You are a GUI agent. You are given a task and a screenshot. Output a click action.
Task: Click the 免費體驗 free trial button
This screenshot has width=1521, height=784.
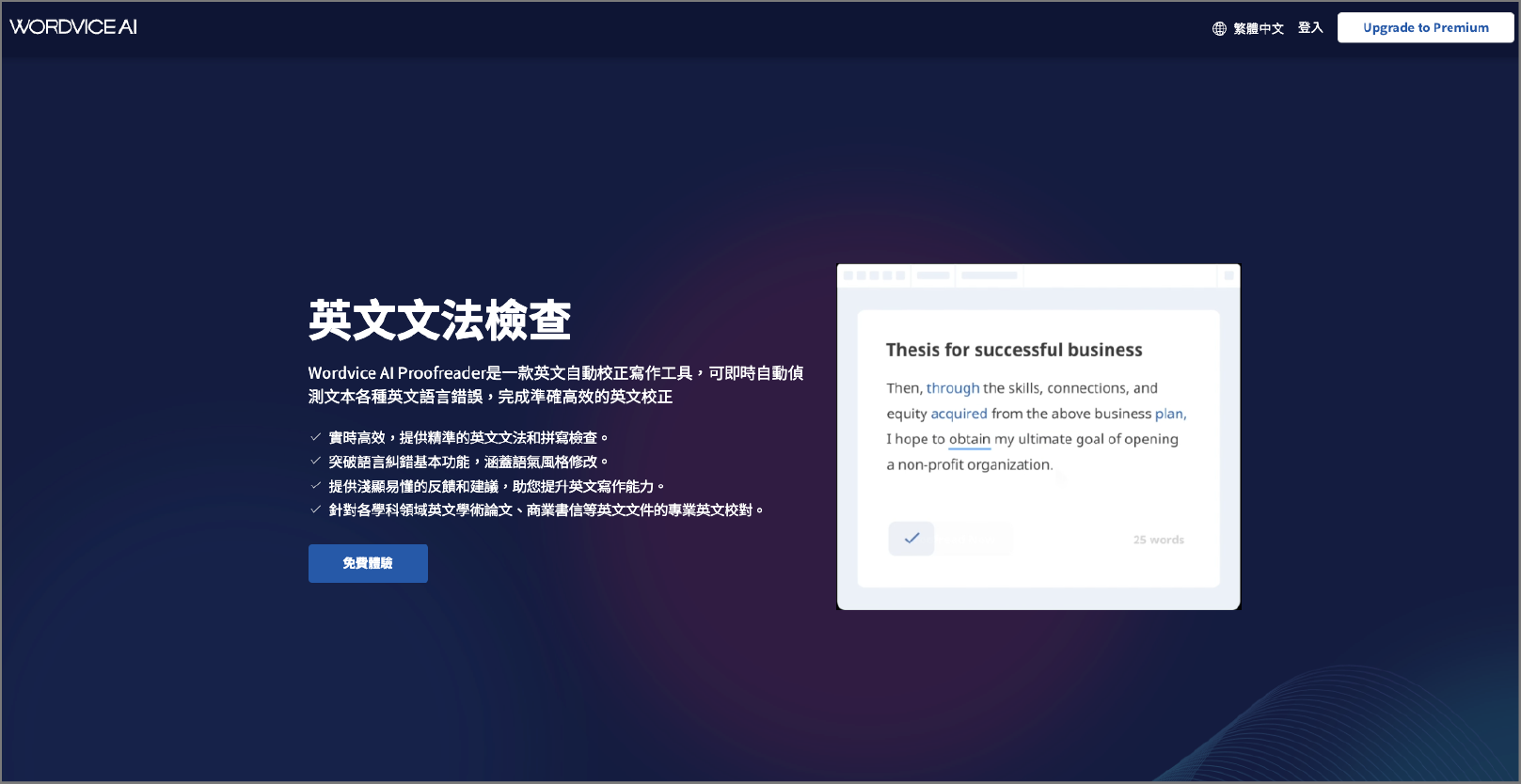[368, 563]
